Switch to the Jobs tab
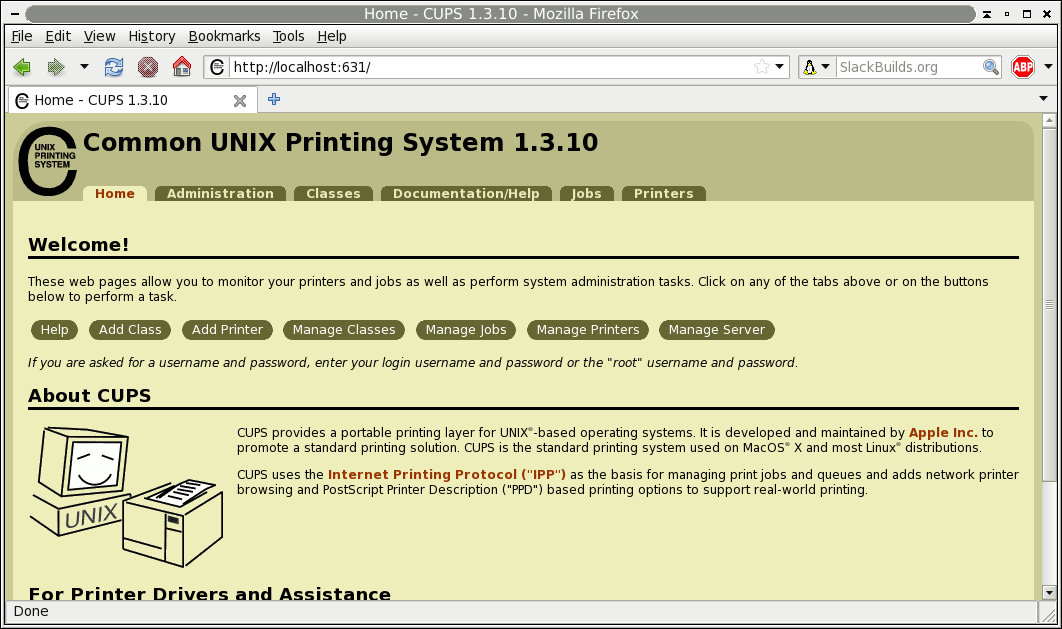 587,194
